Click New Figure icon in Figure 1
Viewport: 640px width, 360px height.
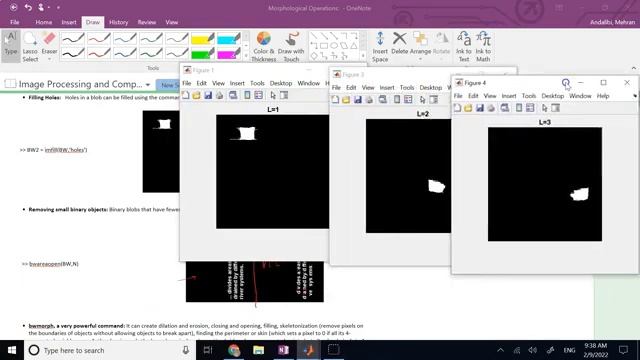[x=186, y=96]
